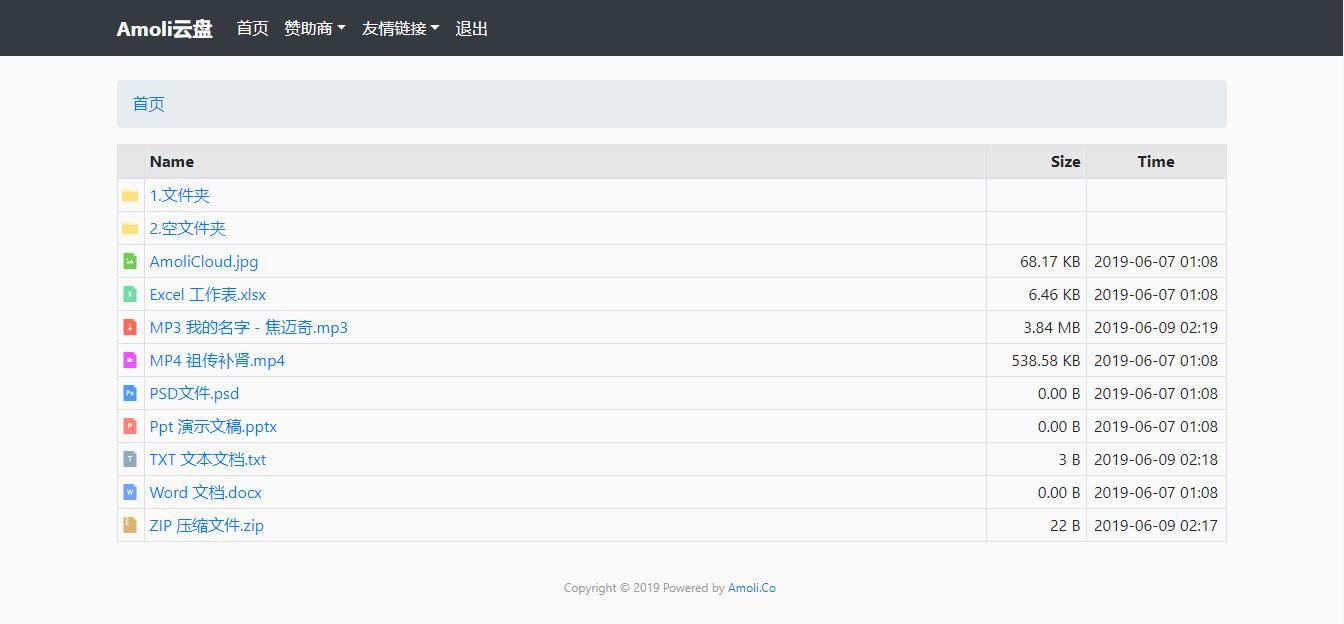Go to 首页 in the navbar
The image size is (1344, 624).
[252, 28]
